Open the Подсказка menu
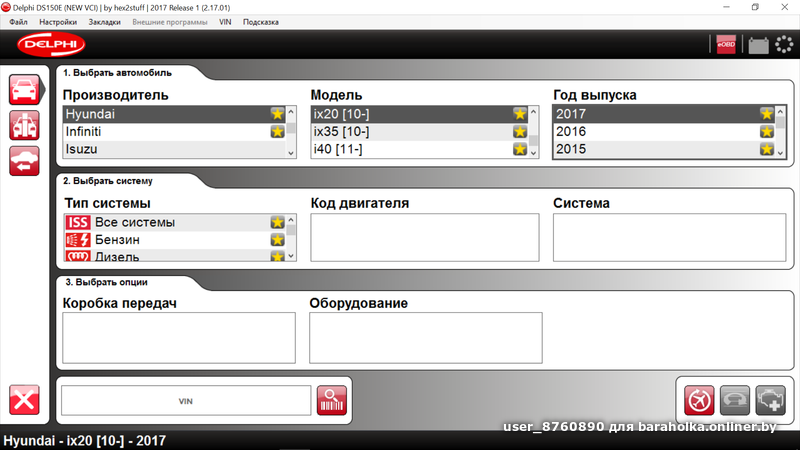Screen dimensions: 800x450 [261, 22]
